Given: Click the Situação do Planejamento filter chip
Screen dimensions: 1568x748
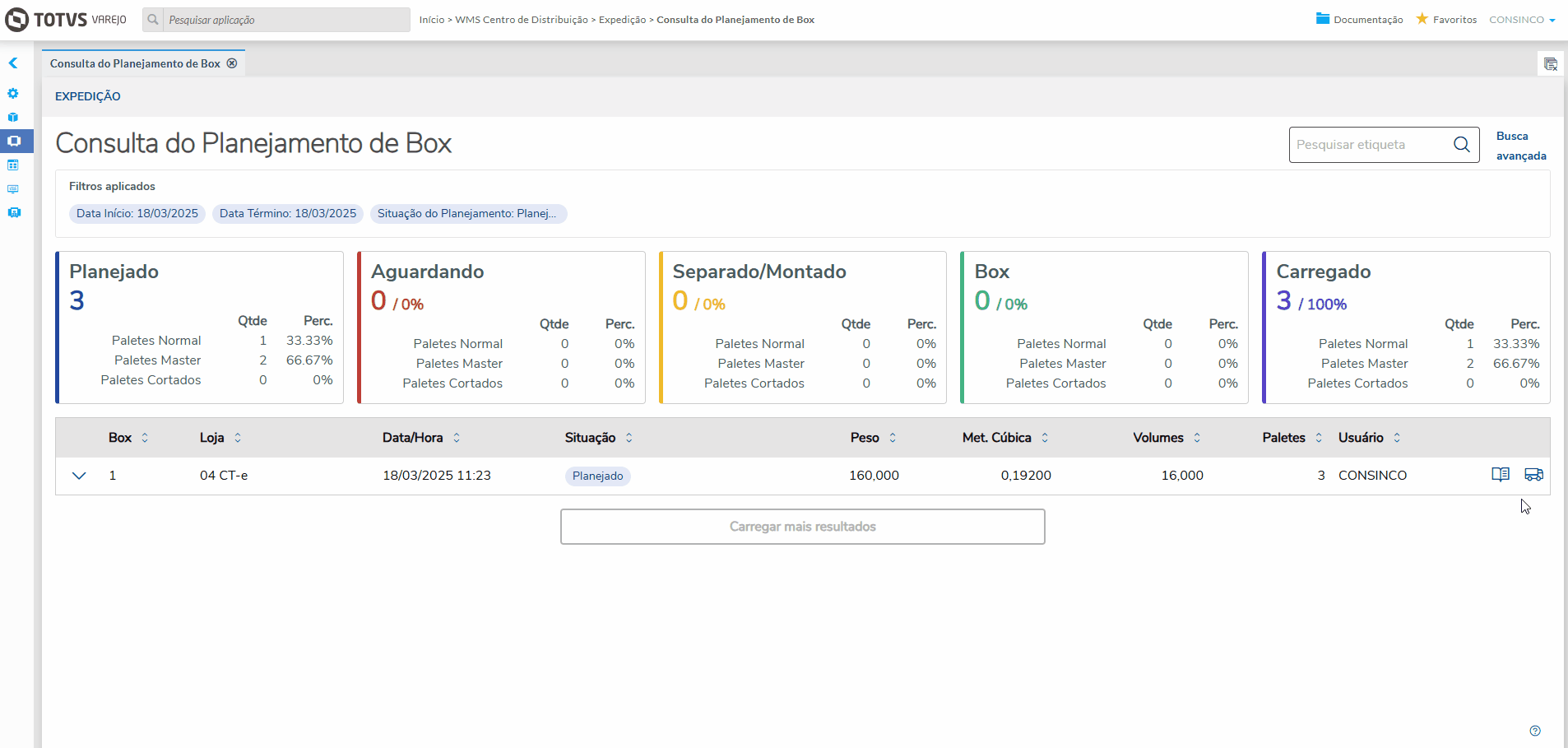Looking at the screenshot, I should (x=468, y=214).
